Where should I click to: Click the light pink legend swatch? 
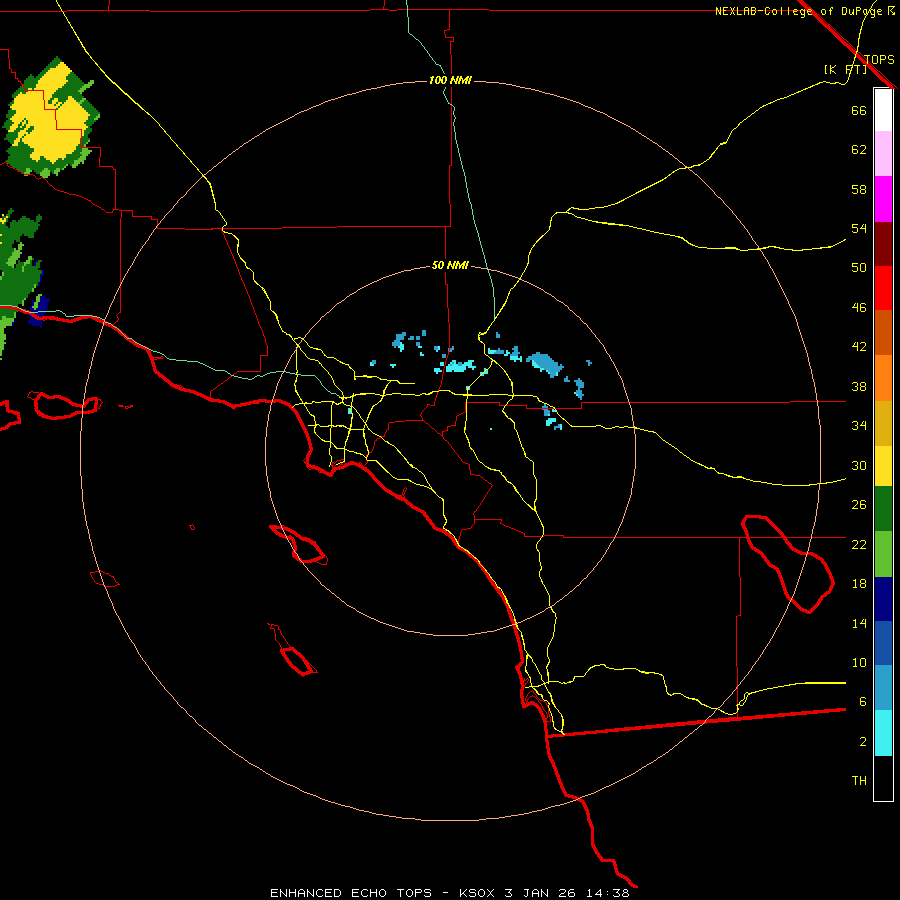click(x=883, y=154)
